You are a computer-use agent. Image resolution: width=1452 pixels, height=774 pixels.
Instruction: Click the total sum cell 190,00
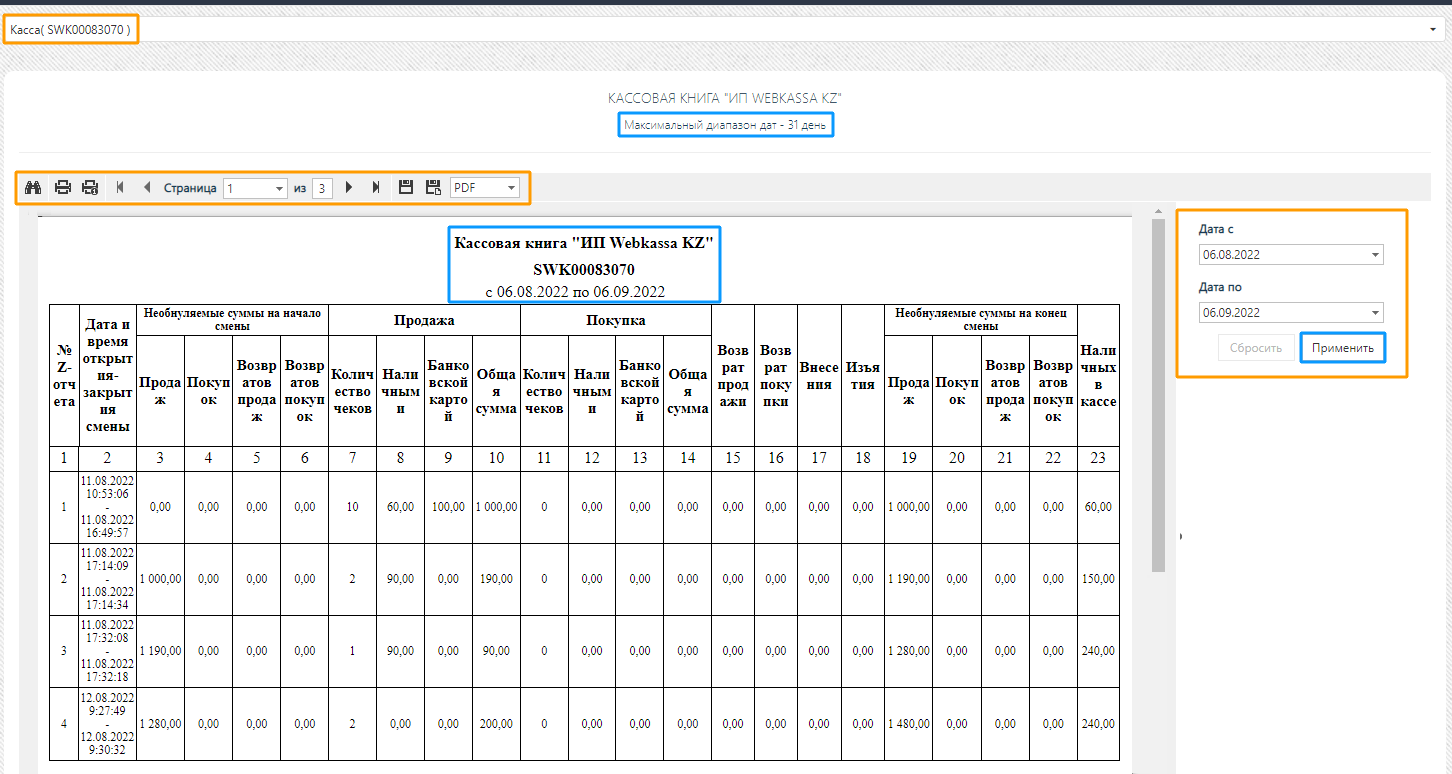(x=497, y=579)
